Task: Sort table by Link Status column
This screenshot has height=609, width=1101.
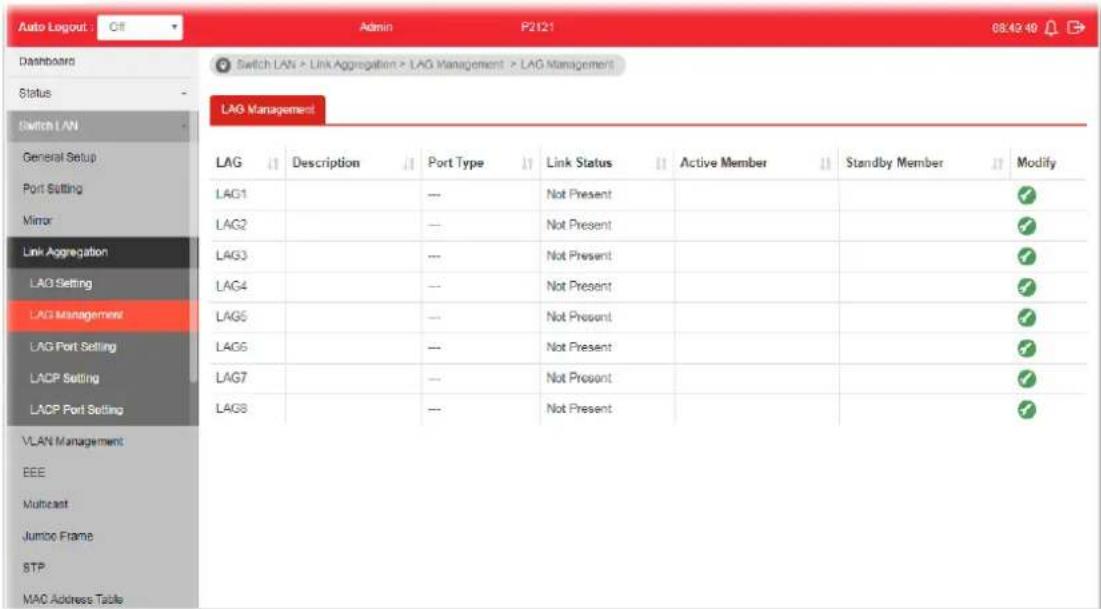Action: click(x=661, y=164)
